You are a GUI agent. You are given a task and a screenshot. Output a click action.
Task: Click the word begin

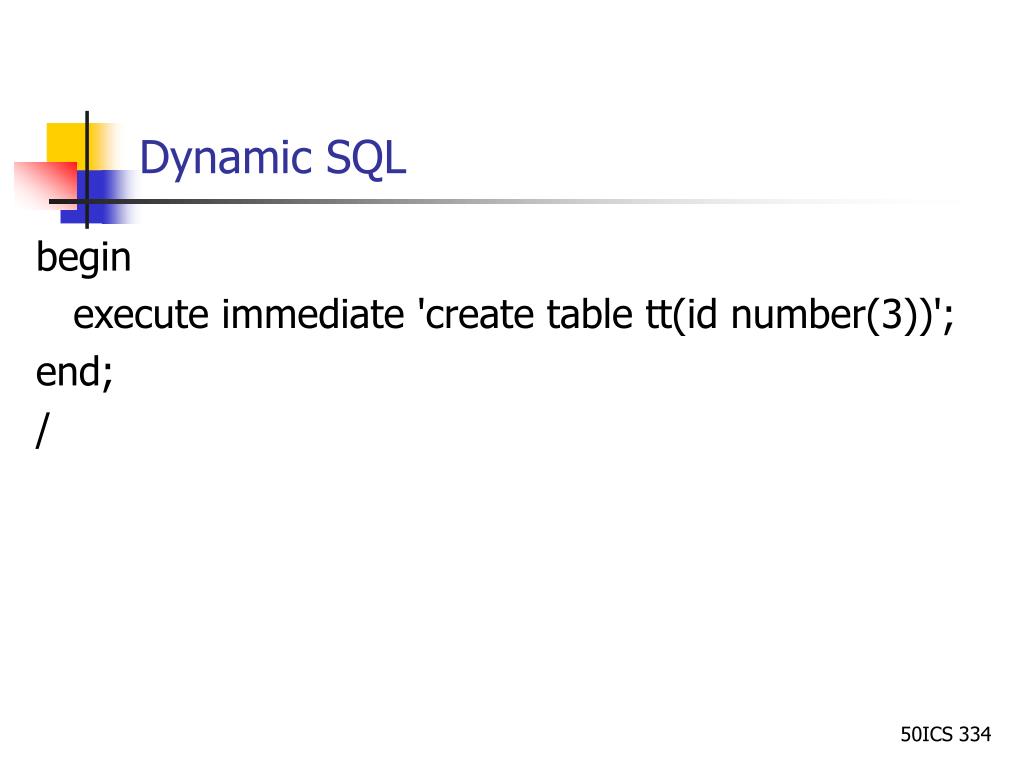pos(84,258)
